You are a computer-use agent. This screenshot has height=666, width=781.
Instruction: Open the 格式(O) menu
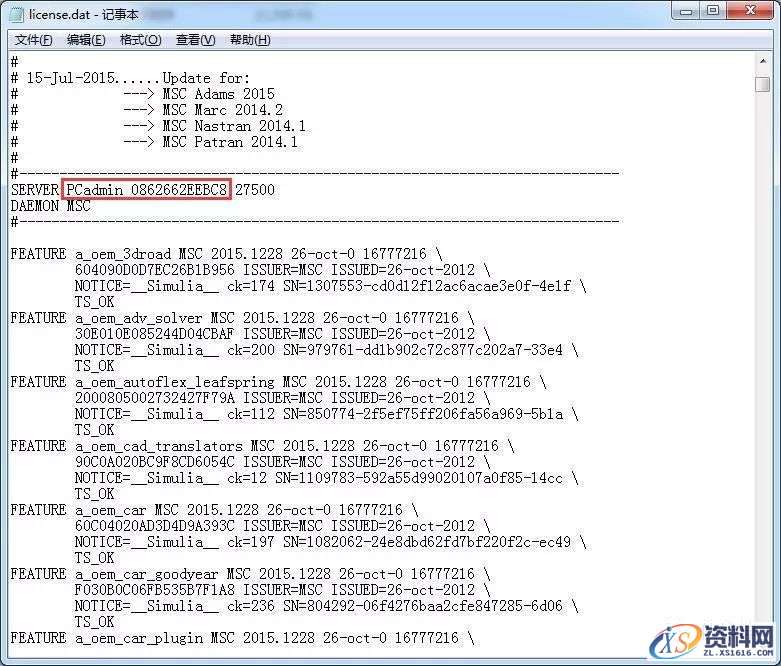pos(140,40)
